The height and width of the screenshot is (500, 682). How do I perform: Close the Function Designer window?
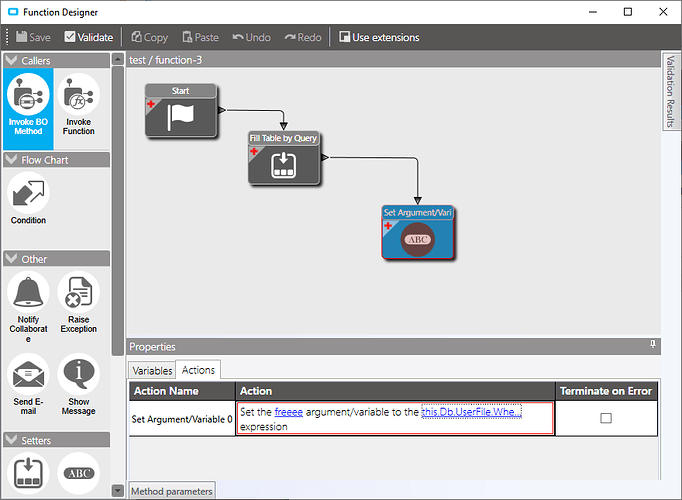click(663, 12)
